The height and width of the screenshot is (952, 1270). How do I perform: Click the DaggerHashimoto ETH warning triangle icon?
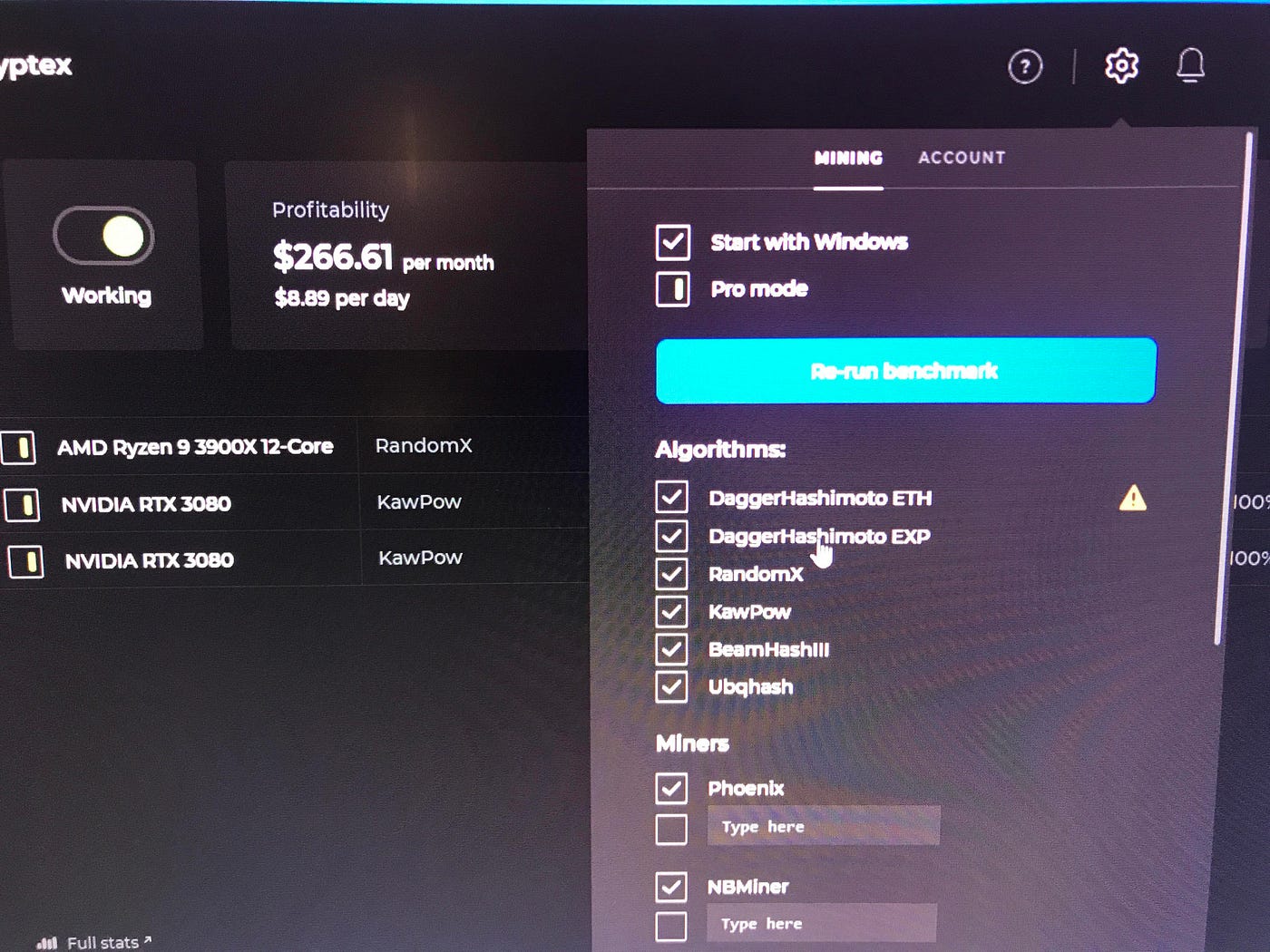(x=1132, y=498)
